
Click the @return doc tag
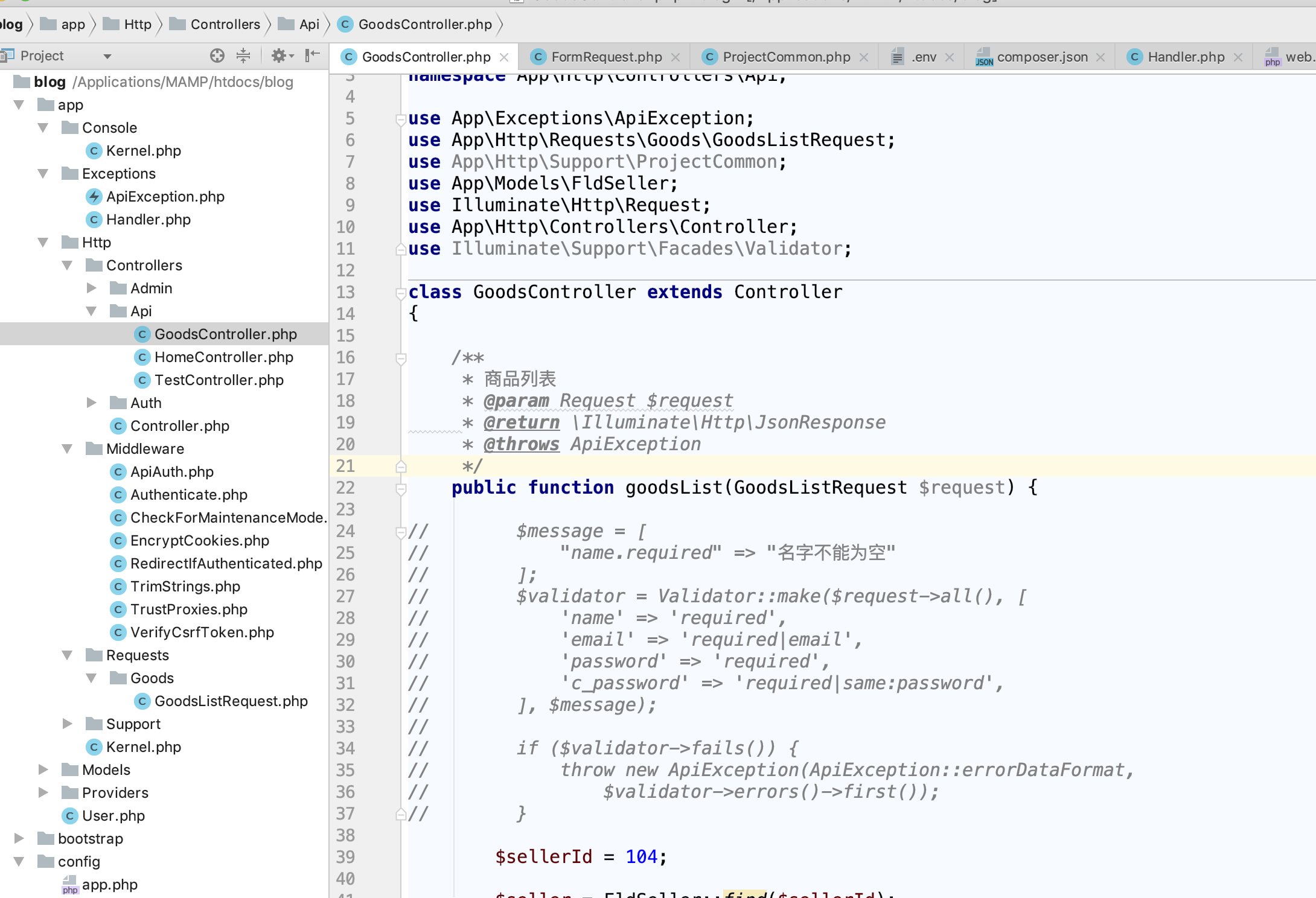pos(522,422)
